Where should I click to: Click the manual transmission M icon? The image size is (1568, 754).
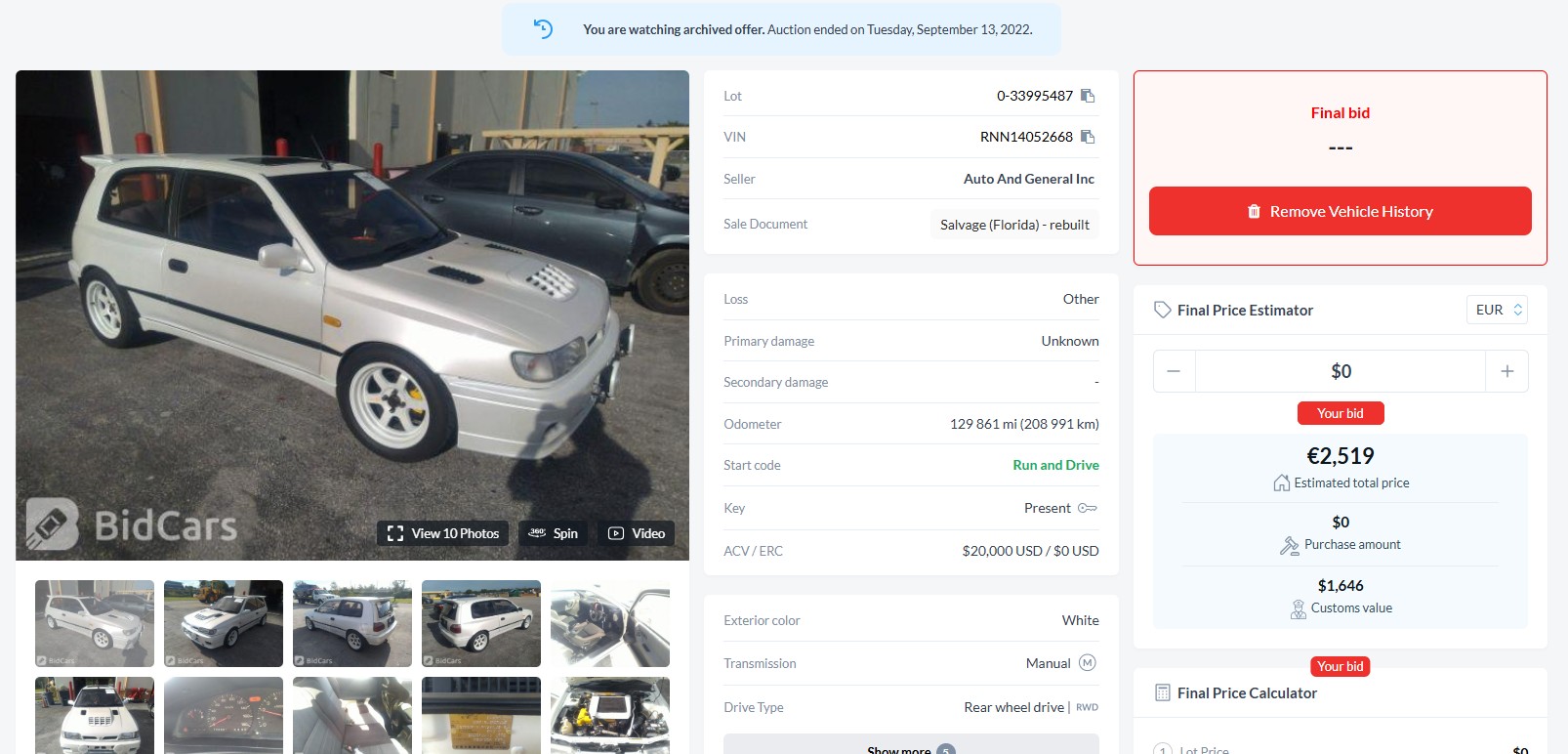[1088, 663]
